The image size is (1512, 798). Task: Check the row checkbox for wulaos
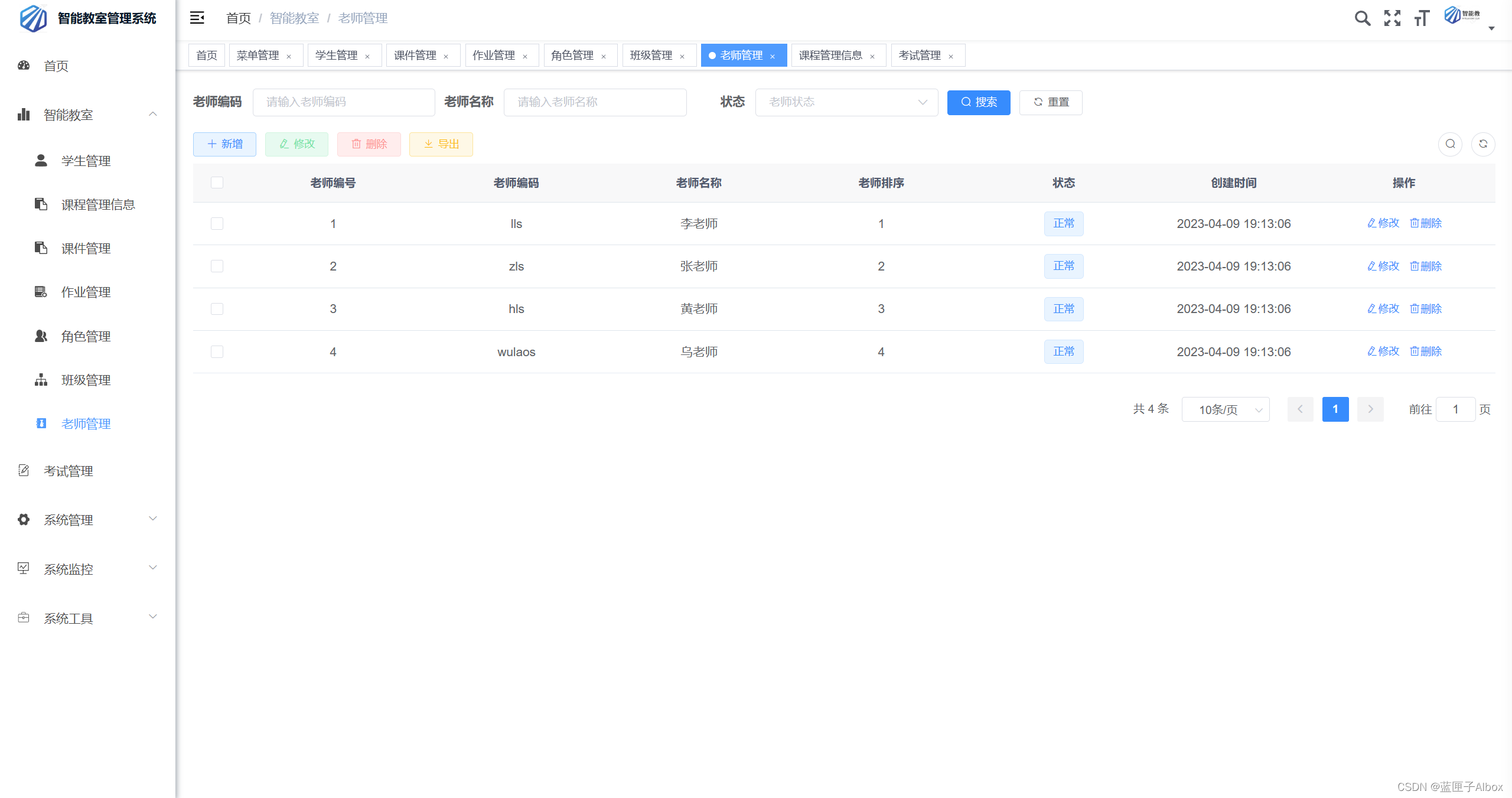tap(217, 351)
